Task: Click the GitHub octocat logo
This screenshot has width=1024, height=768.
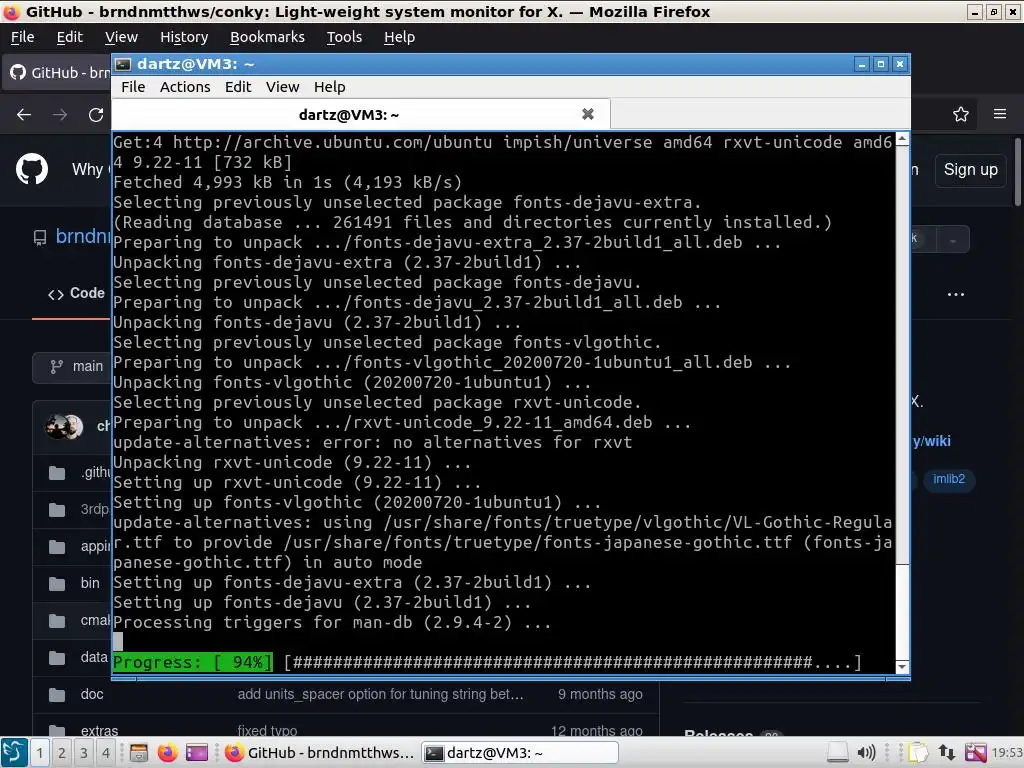Action: pyautogui.click(x=31, y=169)
